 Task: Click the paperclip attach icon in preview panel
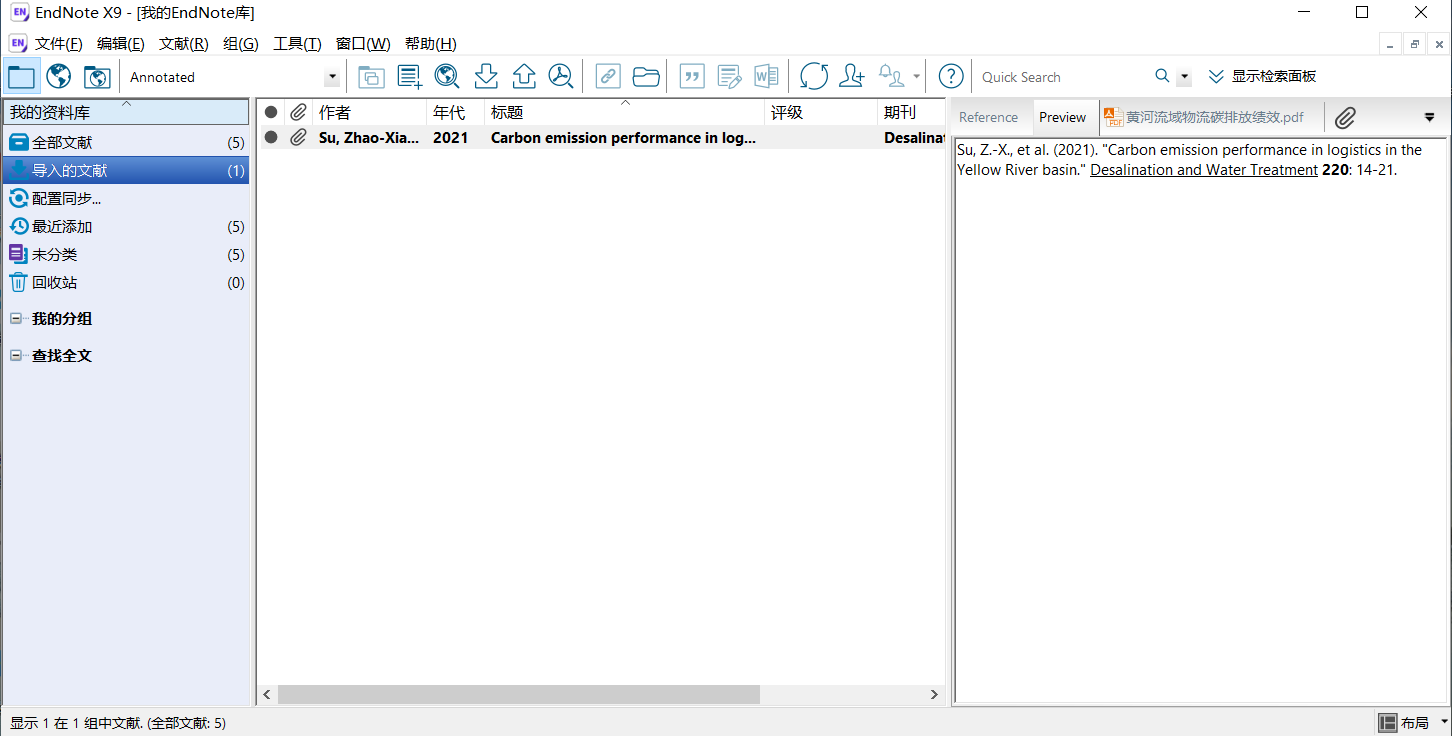click(x=1345, y=118)
